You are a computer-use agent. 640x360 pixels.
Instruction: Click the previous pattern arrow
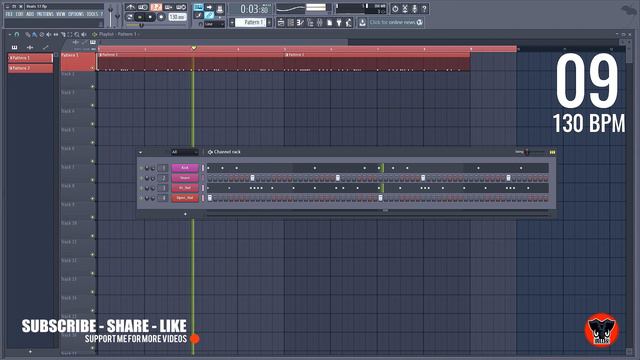click(232, 22)
